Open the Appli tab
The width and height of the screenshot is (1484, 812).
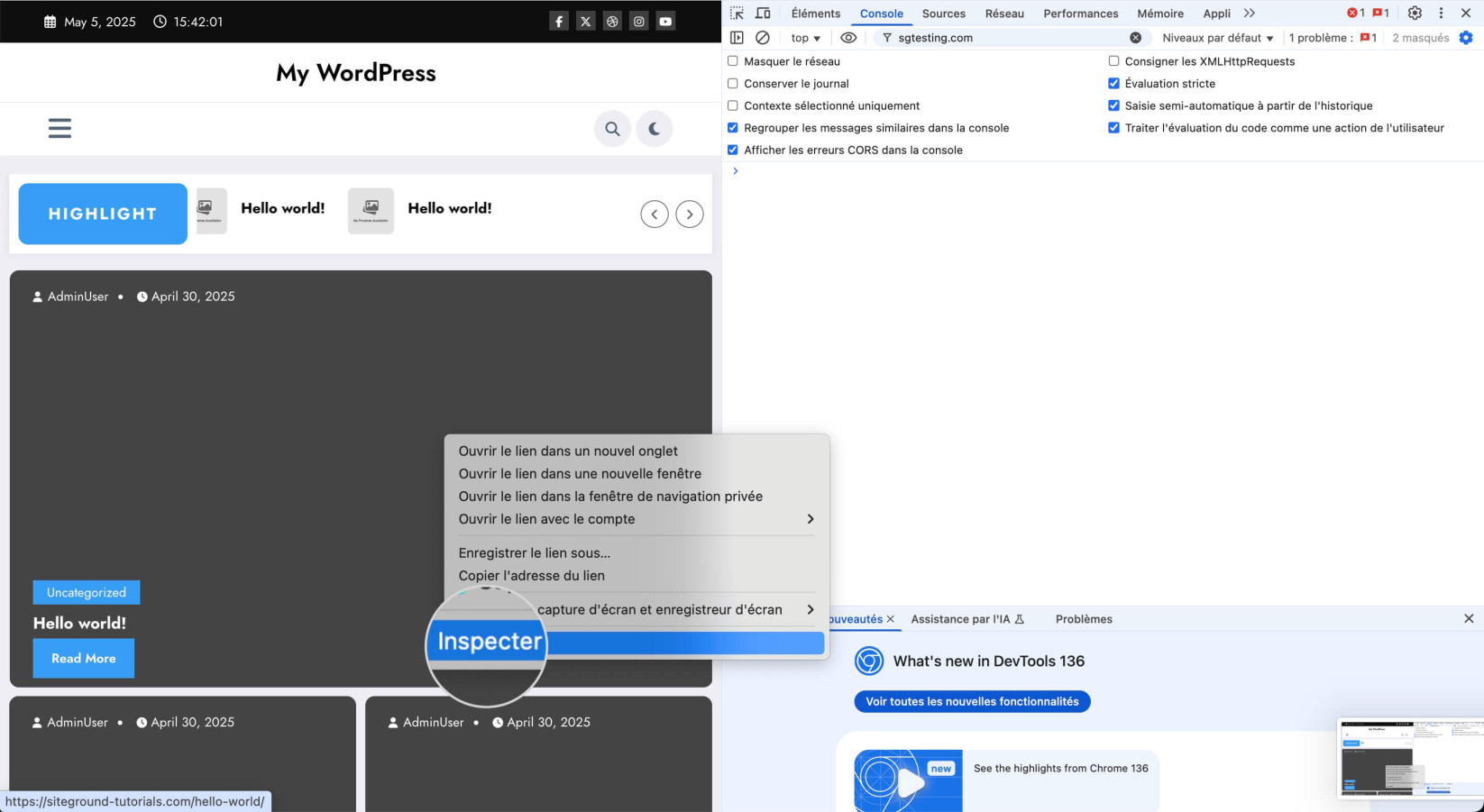click(1216, 14)
